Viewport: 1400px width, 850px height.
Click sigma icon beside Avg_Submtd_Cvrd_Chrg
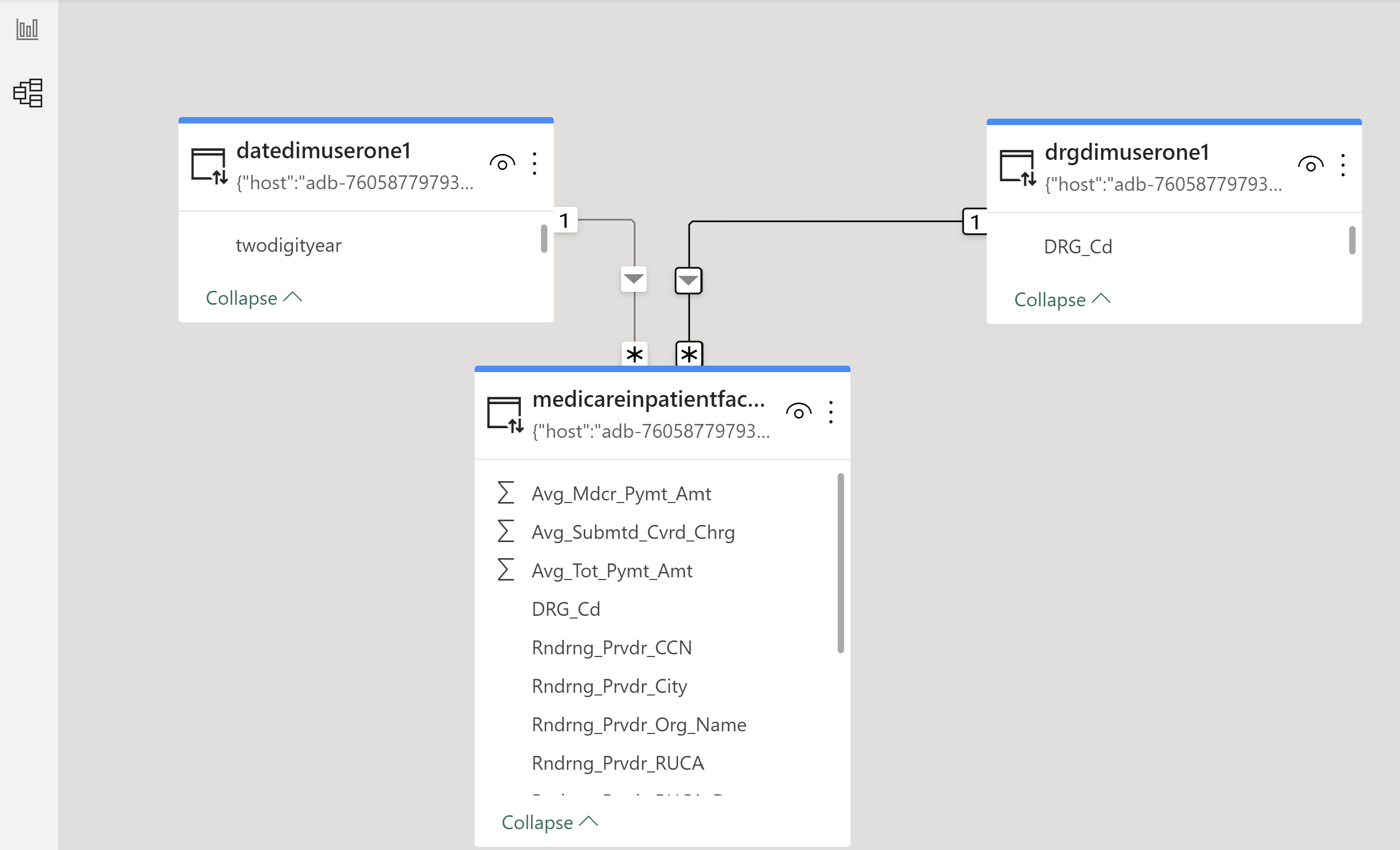[505, 531]
